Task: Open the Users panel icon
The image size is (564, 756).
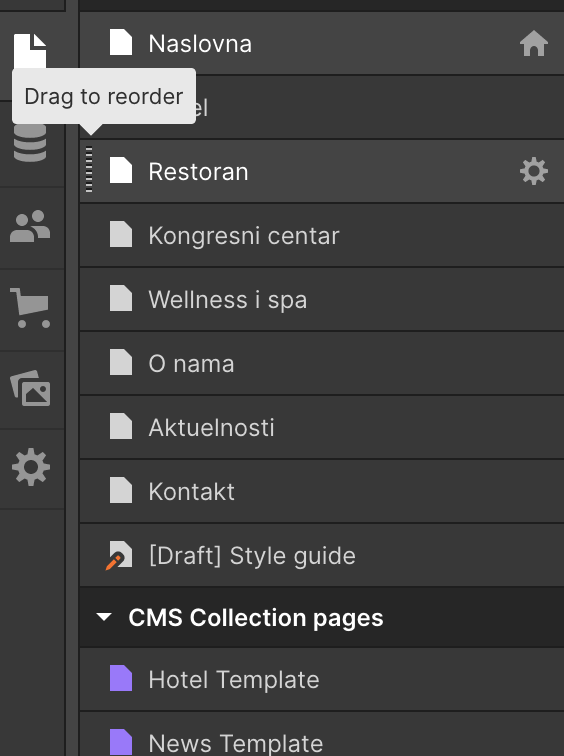Action: (x=30, y=226)
